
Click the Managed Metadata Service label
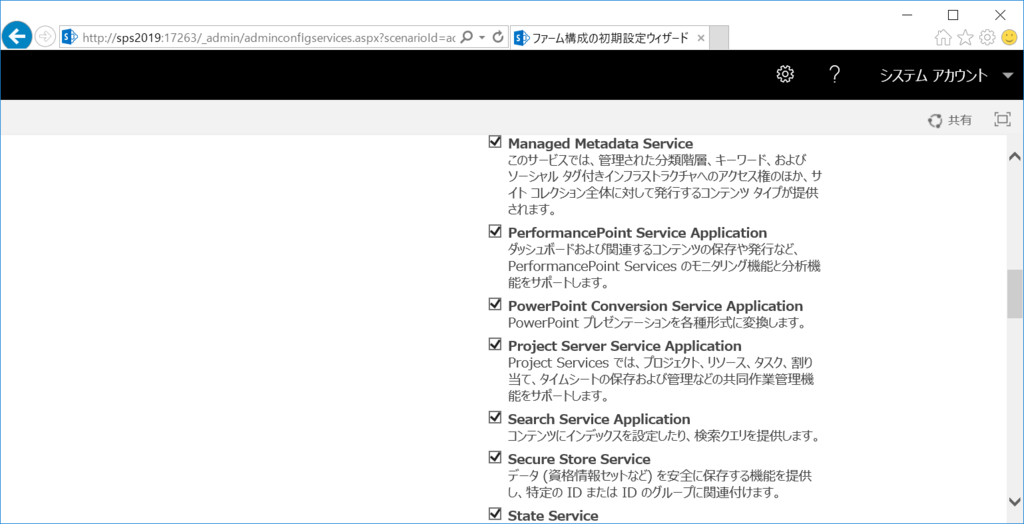[x=600, y=143]
